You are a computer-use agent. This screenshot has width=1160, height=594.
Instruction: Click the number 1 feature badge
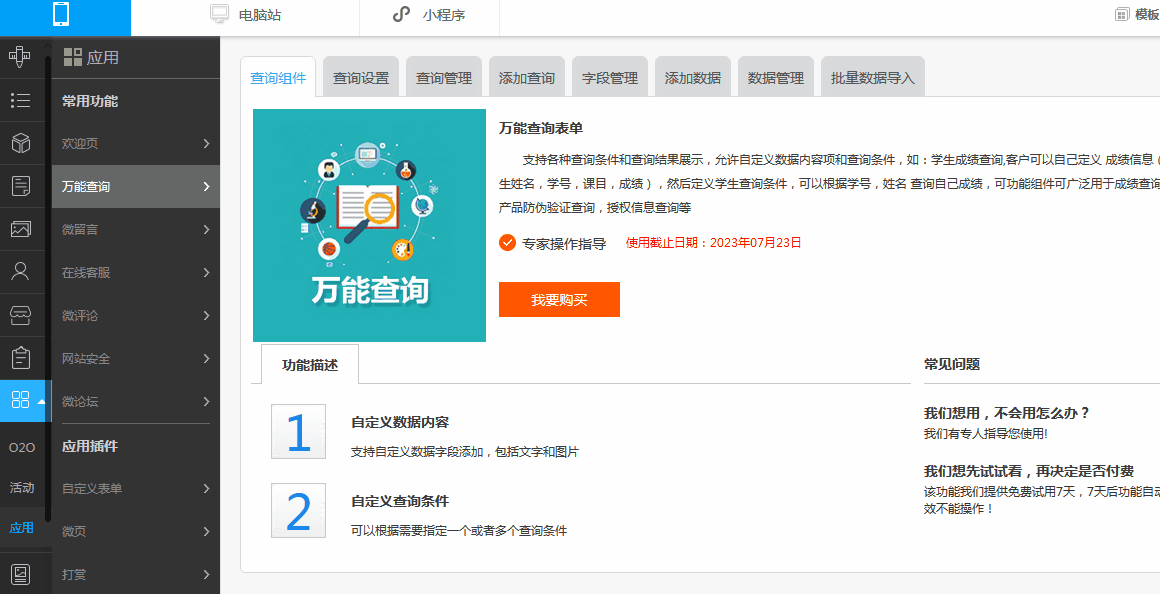(x=298, y=431)
